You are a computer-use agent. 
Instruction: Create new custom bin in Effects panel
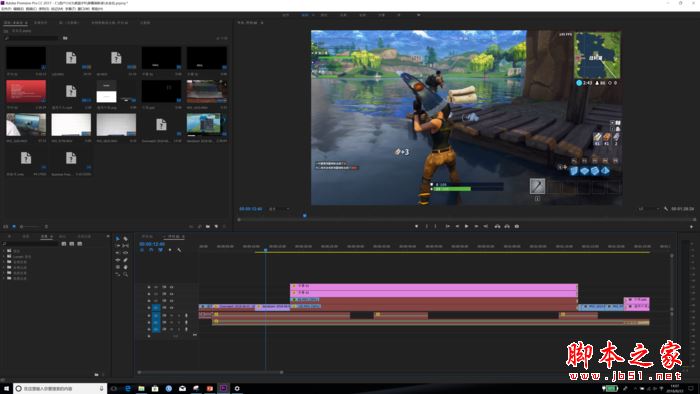point(96,374)
